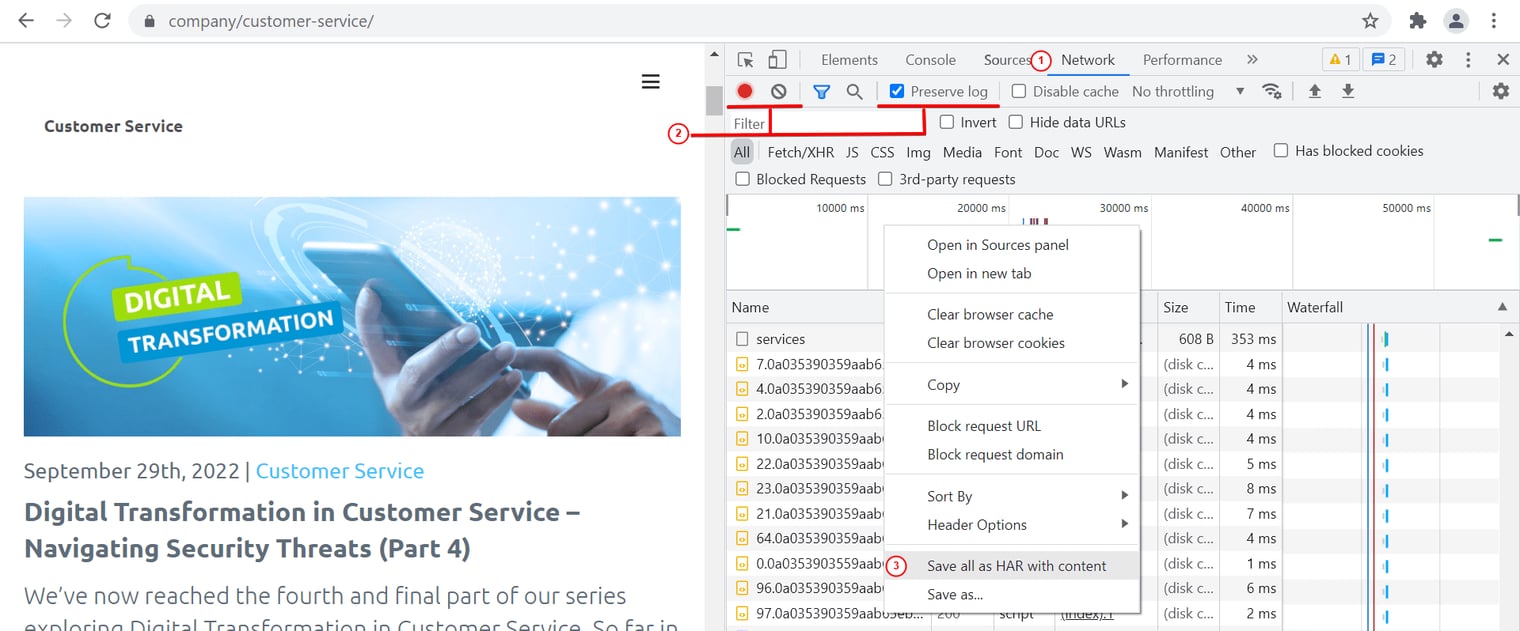Click the red record network log button

(745, 91)
